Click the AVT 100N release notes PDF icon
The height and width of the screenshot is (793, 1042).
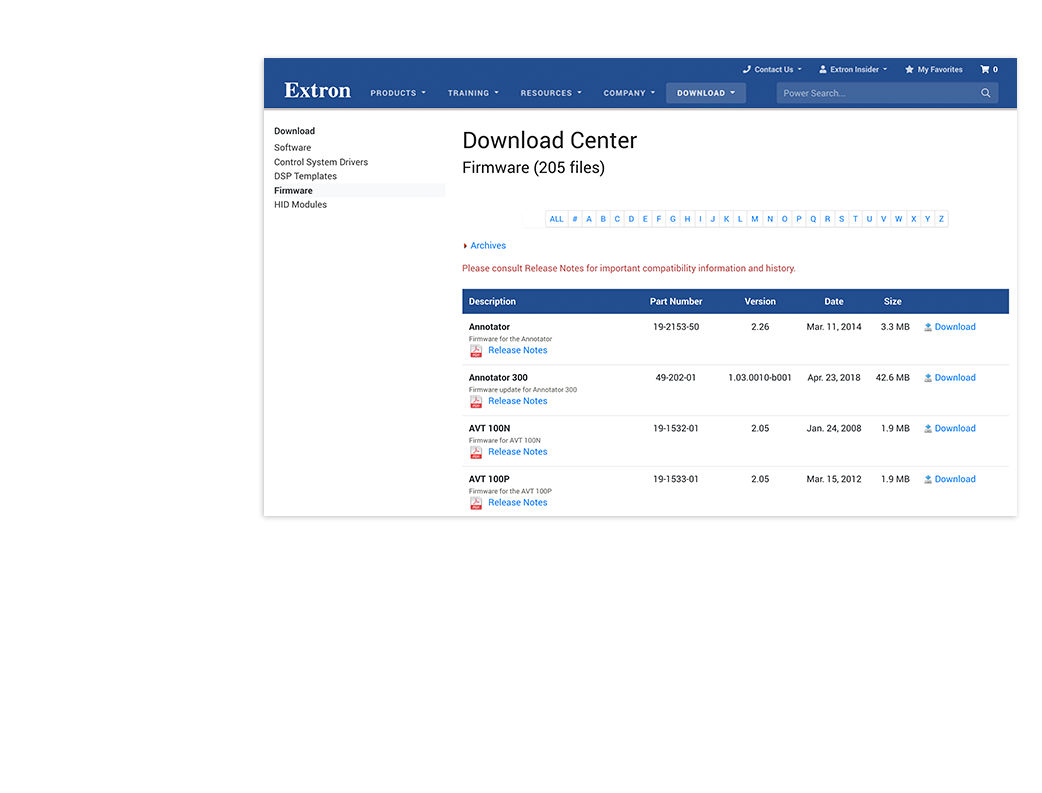476,452
